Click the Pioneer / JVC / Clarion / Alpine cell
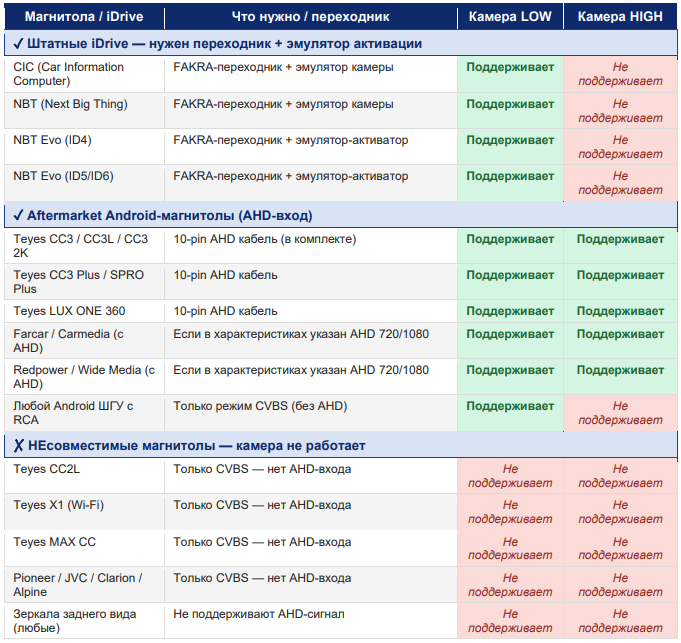Screen dimensions: 681x643 pyautogui.click(x=84, y=585)
